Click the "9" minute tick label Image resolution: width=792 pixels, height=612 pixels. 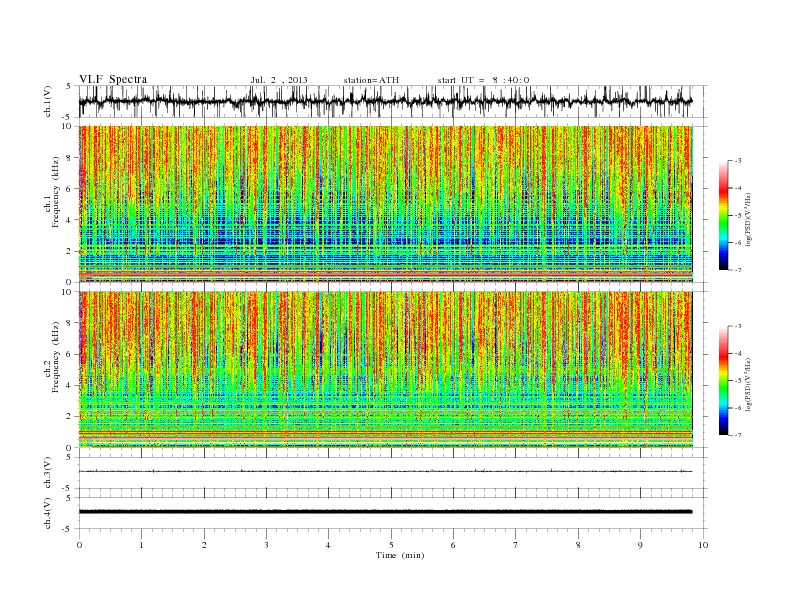(x=640, y=545)
